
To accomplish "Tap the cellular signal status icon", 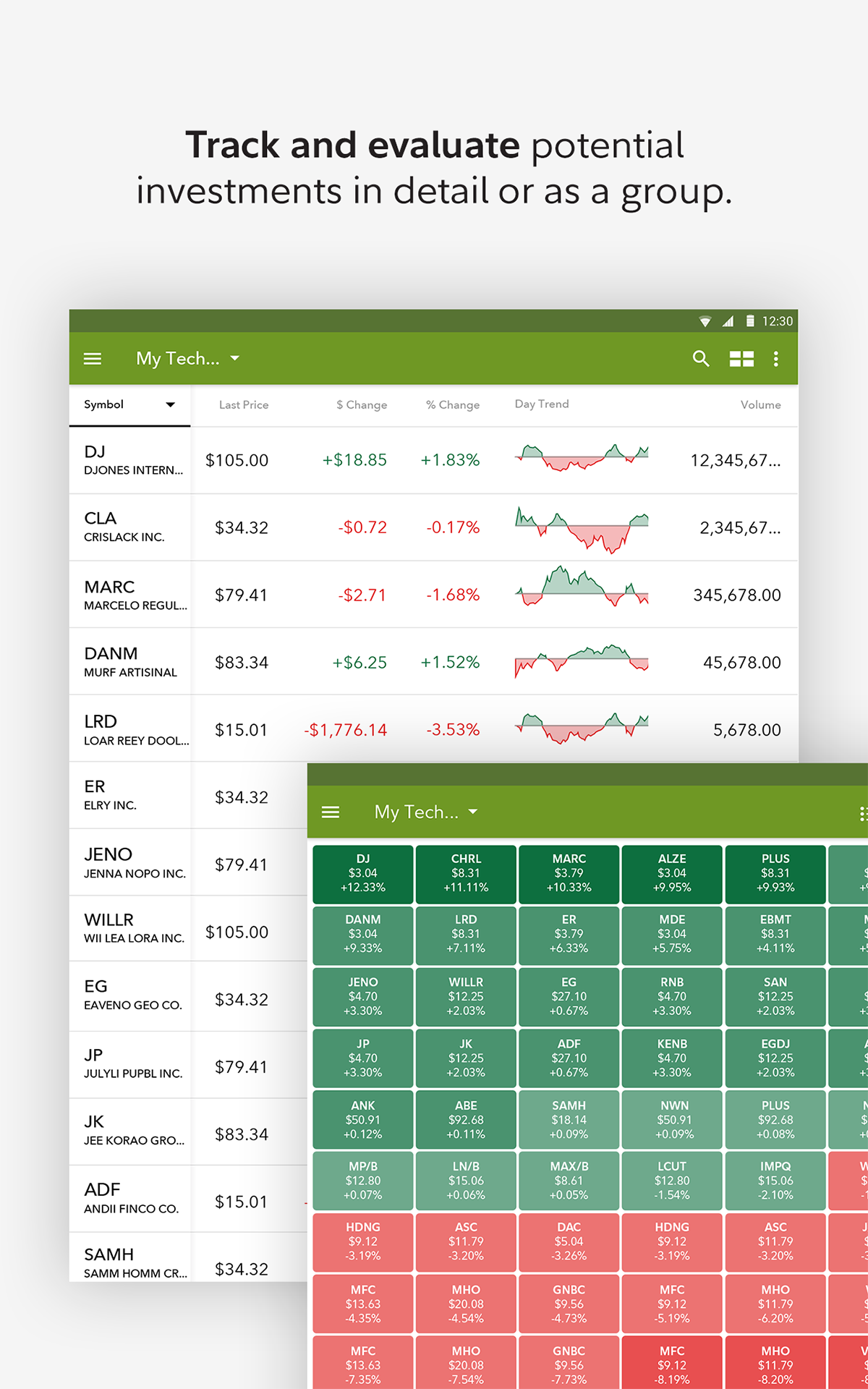I will (728, 321).
